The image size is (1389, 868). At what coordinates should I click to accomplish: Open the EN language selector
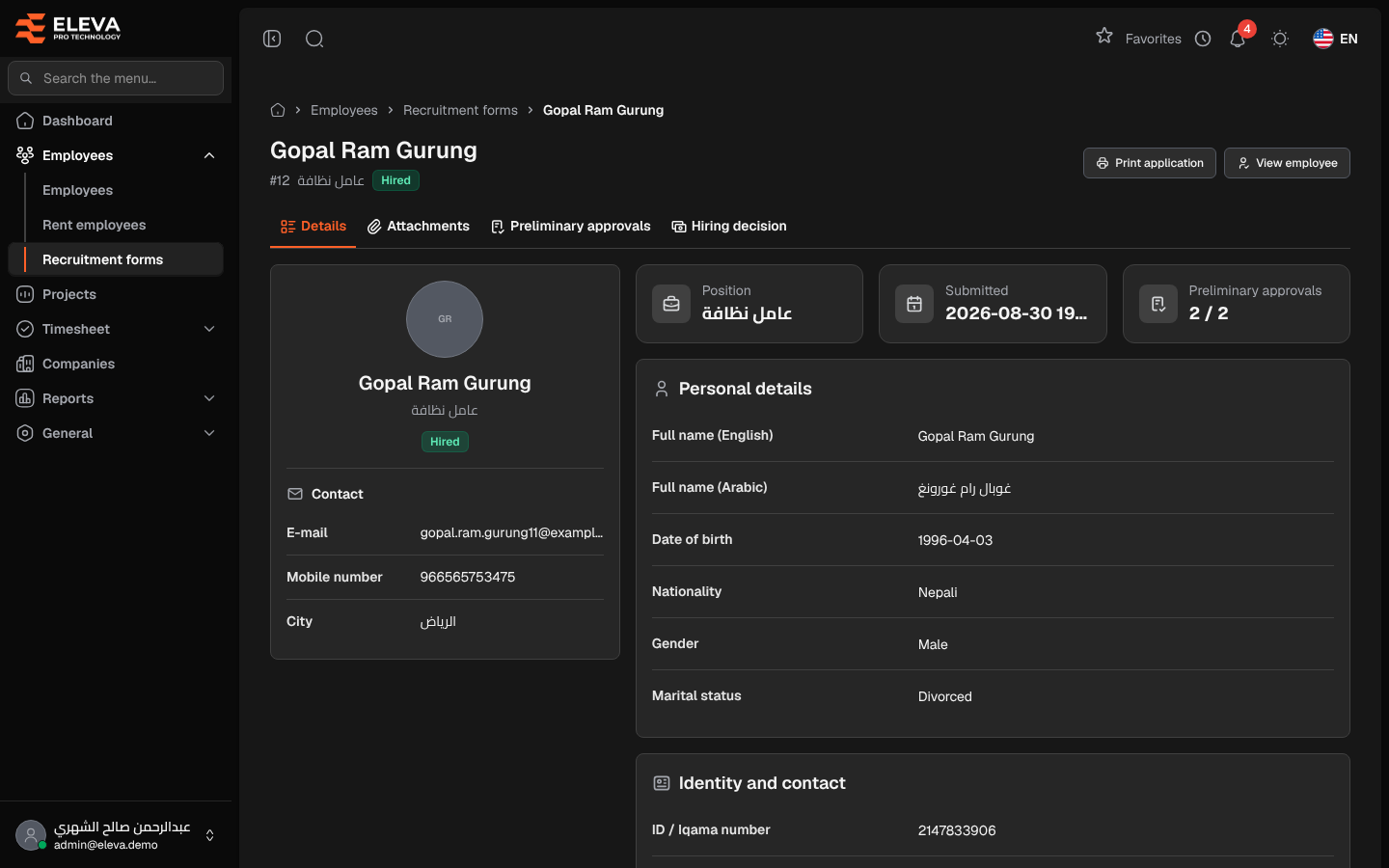click(1335, 39)
